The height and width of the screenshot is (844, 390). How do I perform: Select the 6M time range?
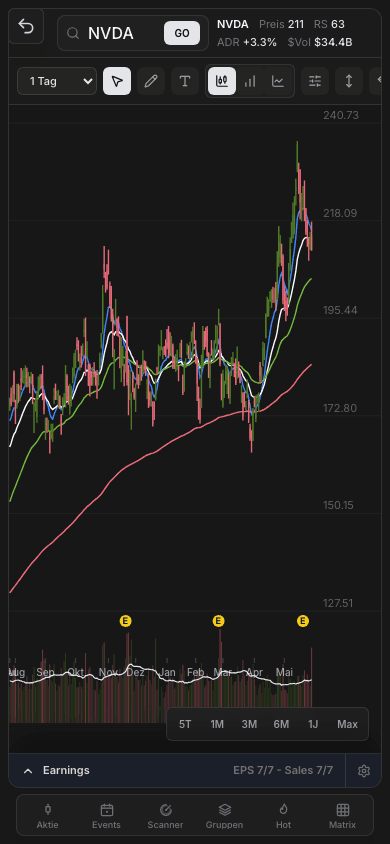tap(281, 724)
